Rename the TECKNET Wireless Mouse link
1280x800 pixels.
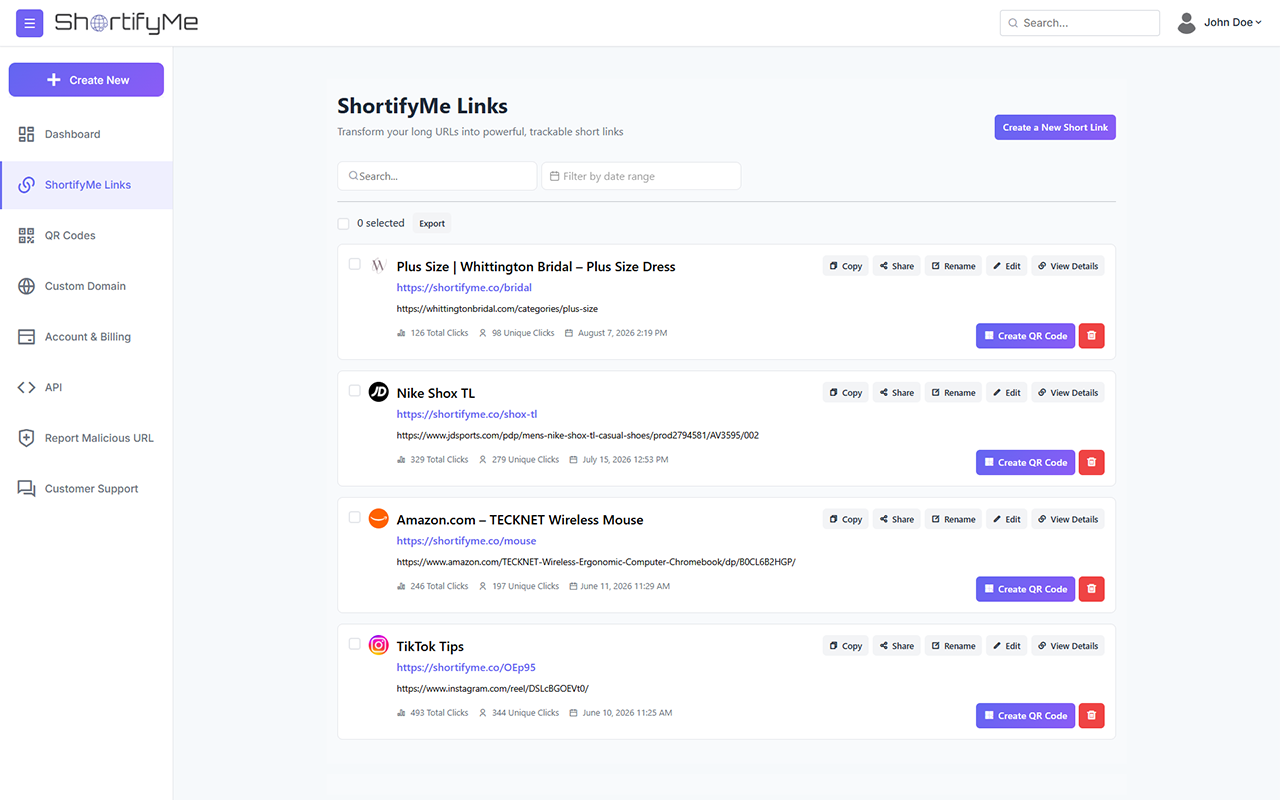click(x=953, y=519)
